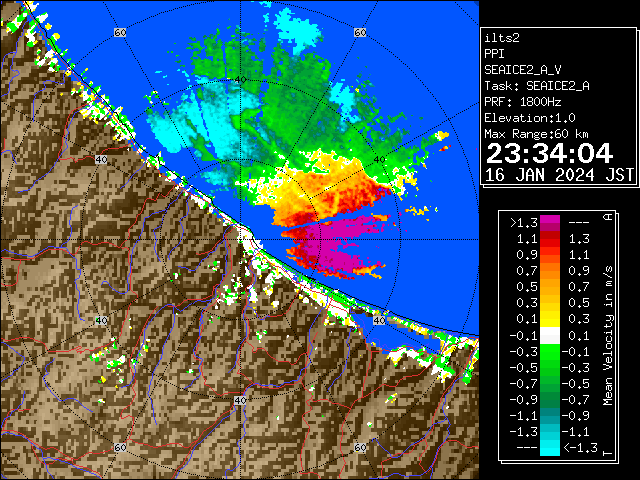
Task: Click "0.5" in the legend's left column
Action: tap(527, 287)
